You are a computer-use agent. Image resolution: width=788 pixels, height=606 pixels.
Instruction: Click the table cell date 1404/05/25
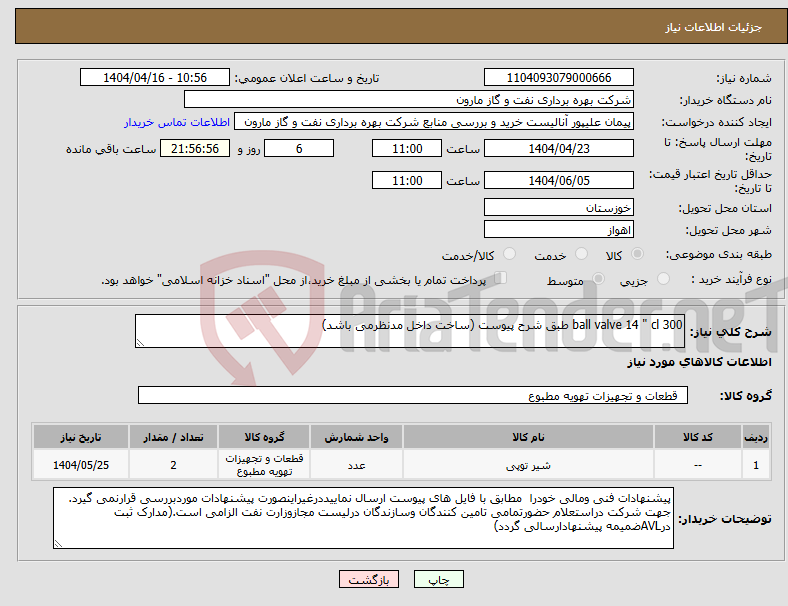click(x=81, y=465)
